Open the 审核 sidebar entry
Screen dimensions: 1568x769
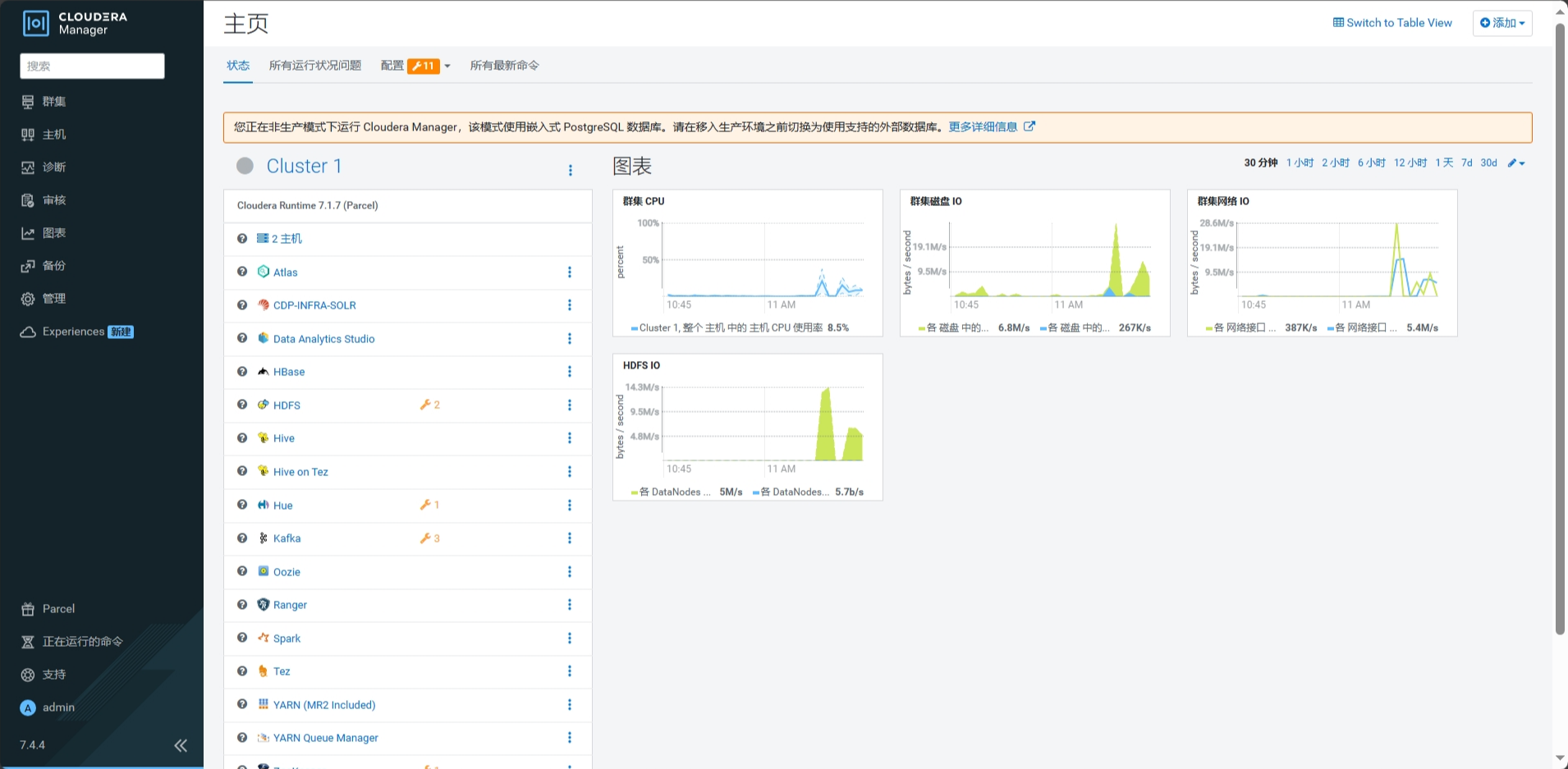(x=44, y=200)
